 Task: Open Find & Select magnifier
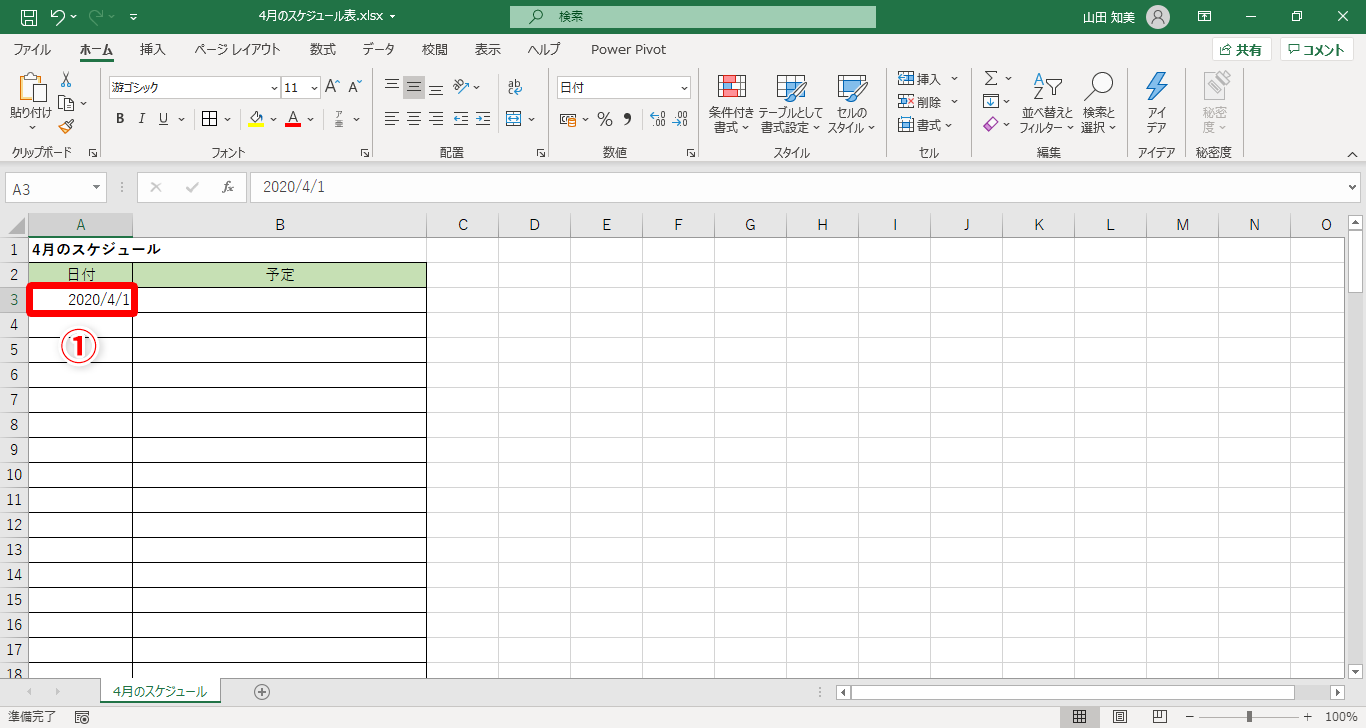coord(1099,104)
